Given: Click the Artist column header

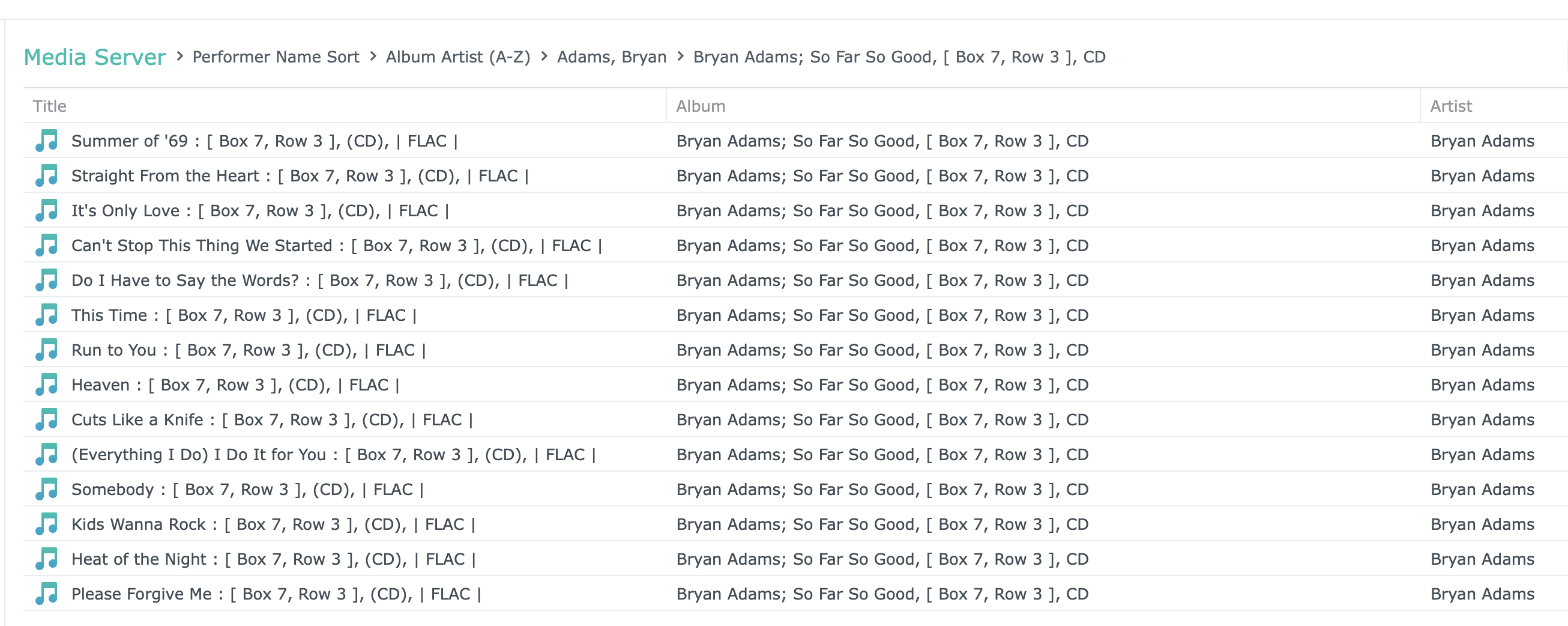Looking at the screenshot, I should coord(1450,106).
